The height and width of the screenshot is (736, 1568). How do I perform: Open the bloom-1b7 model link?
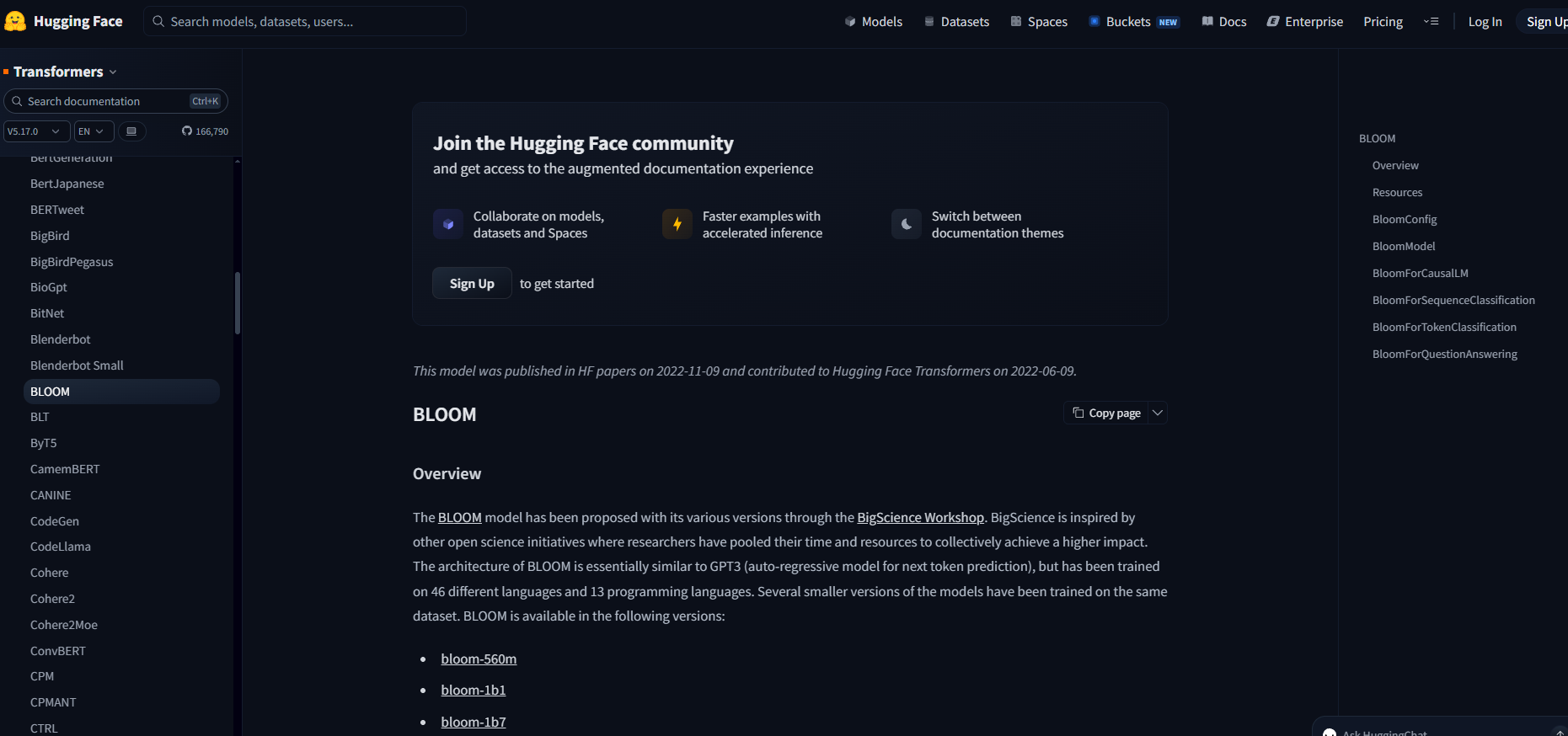click(x=474, y=722)
